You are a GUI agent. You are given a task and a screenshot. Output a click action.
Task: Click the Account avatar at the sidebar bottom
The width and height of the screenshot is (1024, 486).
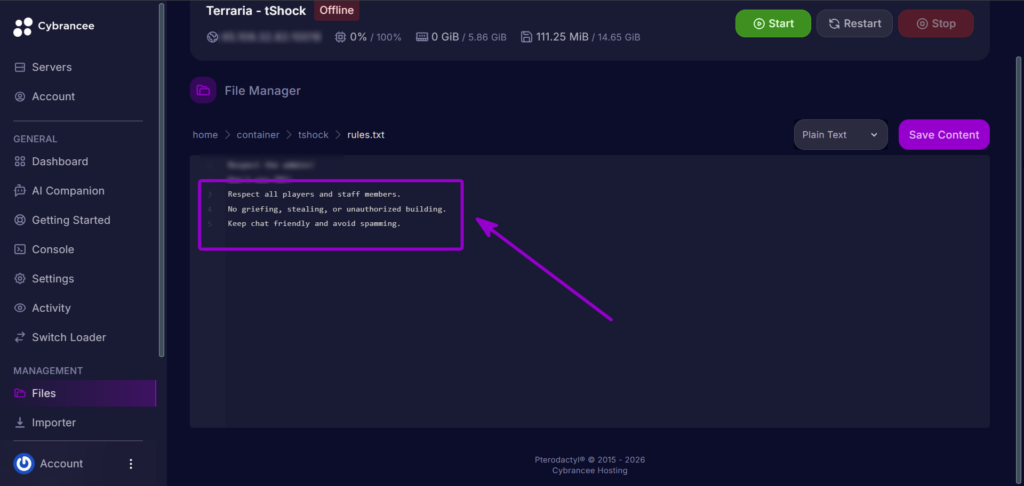click(24, 464)
